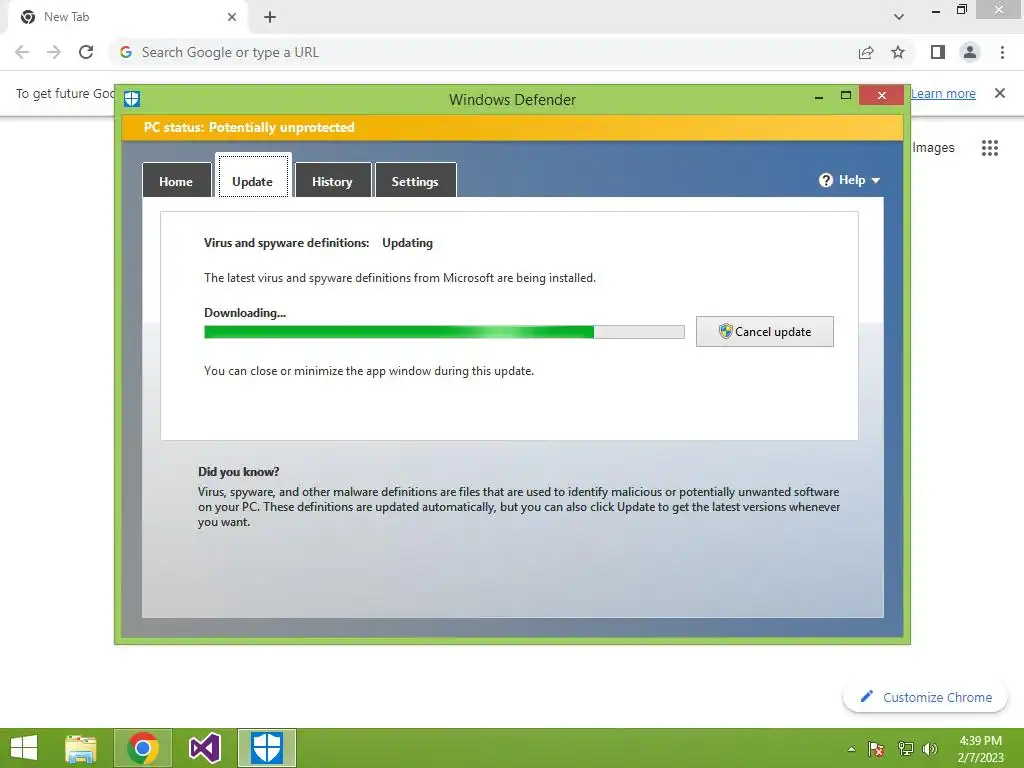The width and height of the screenshot is (1024, 768).
Task: Focus the Chrome address bar
Action: [483, 52]
